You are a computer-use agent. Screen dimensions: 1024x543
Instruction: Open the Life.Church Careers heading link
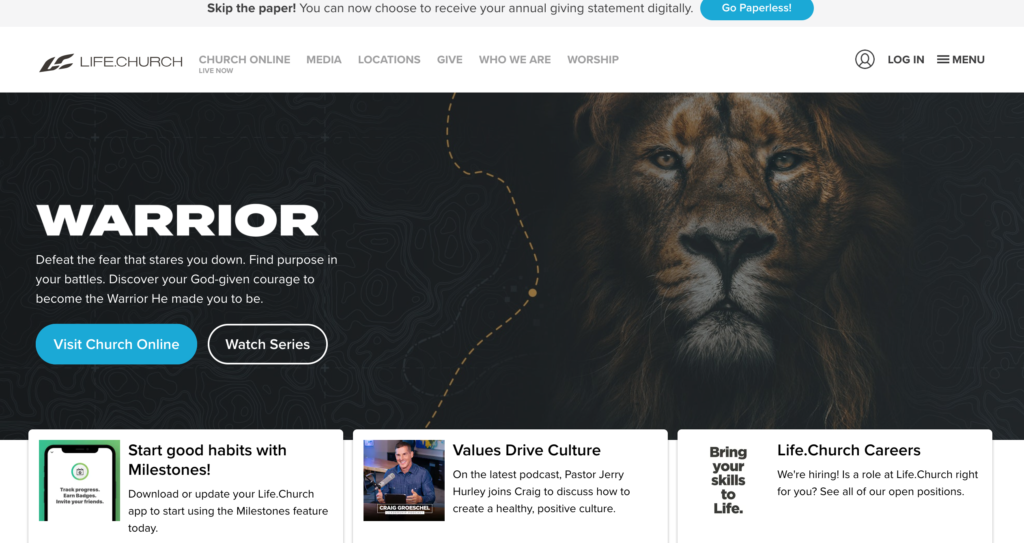848,450
